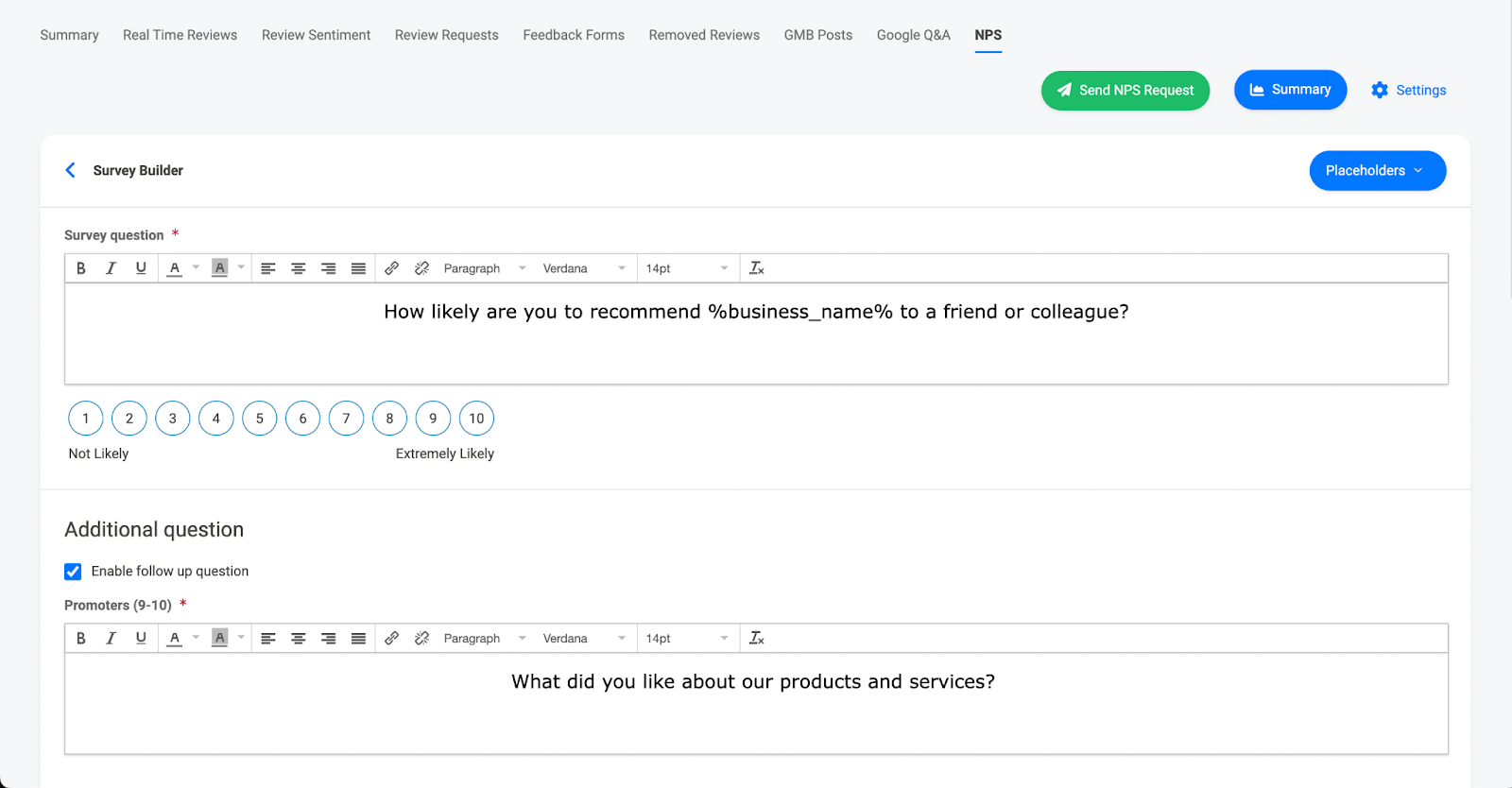Open Removed Reviews tab

click(x=704, y=35)
